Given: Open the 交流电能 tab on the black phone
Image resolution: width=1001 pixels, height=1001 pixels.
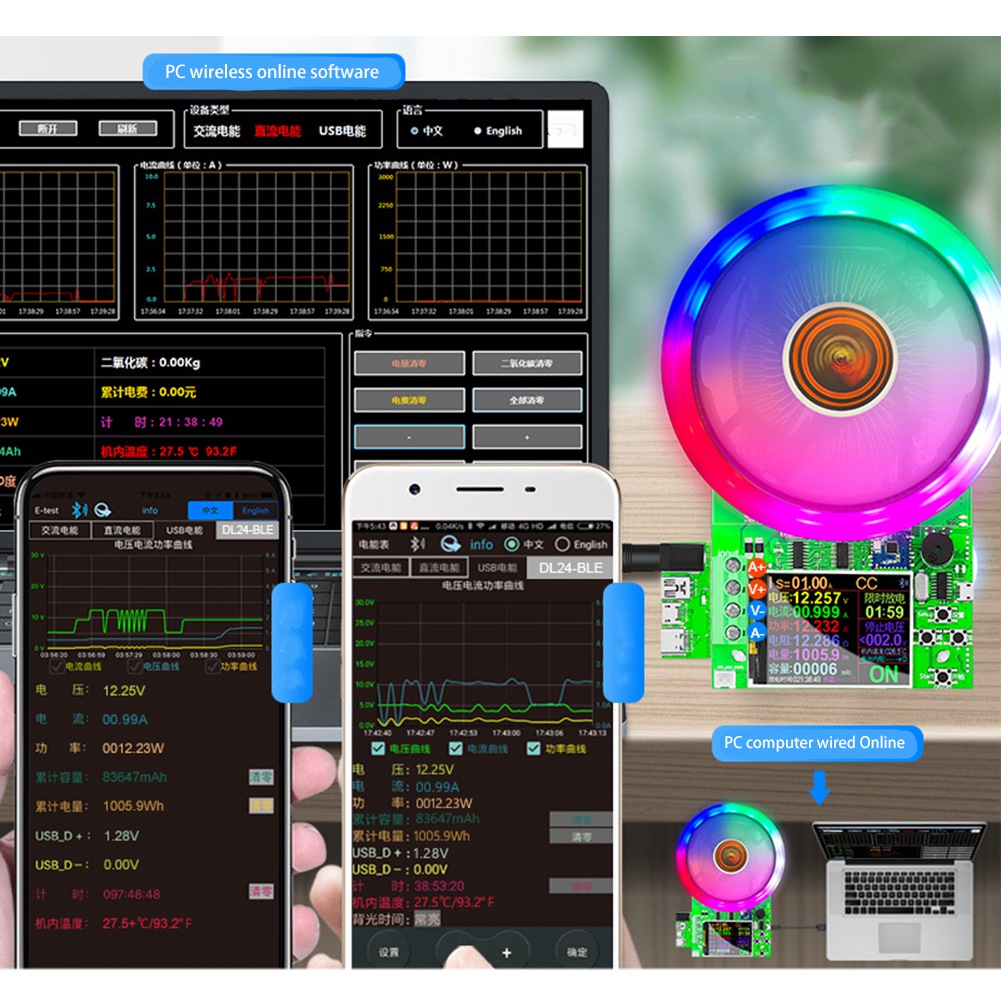Looking at the screenshot, I should tap(58, 530).
